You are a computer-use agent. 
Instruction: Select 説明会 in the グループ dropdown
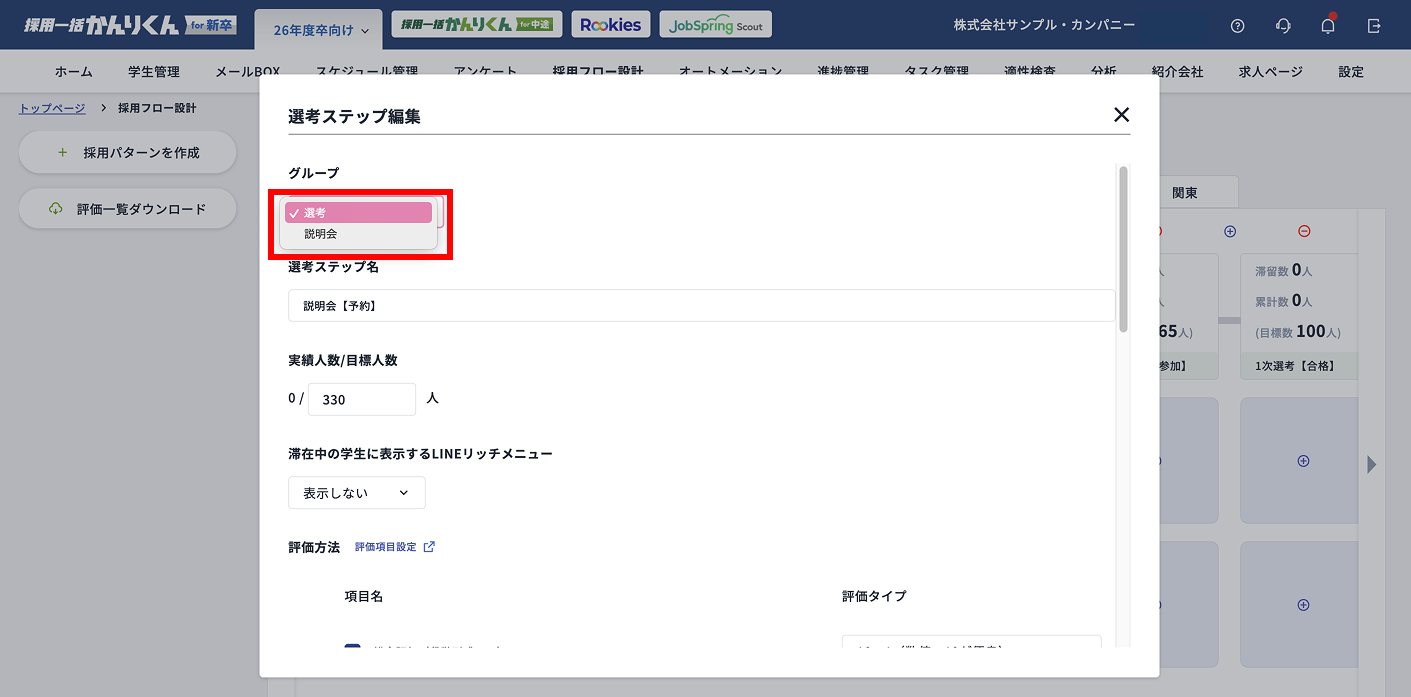(x=320, y=235)
